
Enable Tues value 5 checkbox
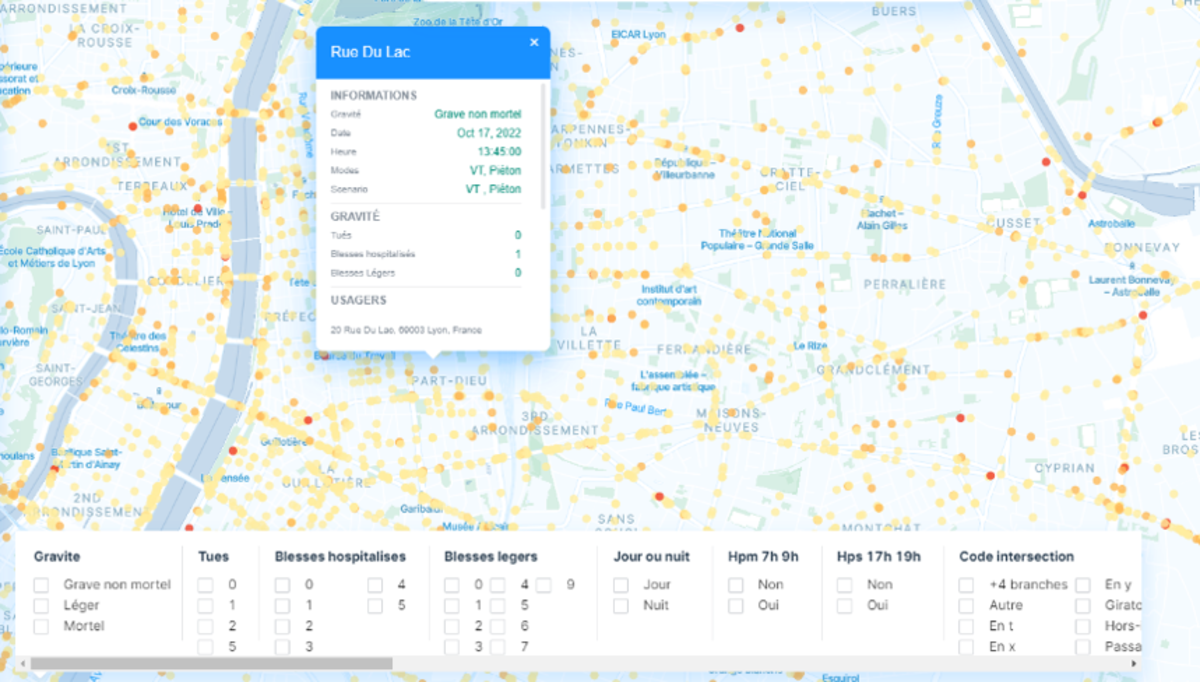(205, 647)
